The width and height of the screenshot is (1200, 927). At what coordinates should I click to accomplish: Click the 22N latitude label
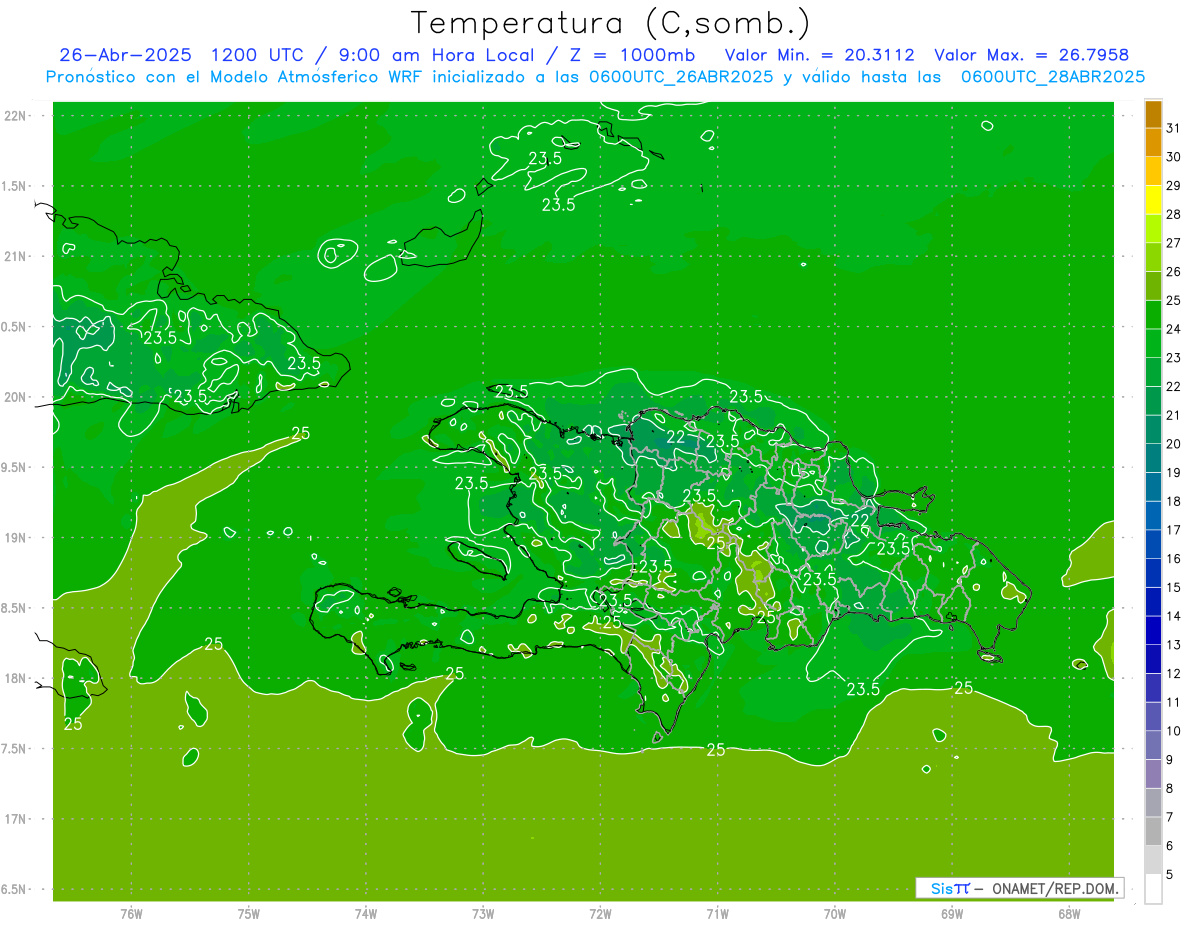(14, 115)
